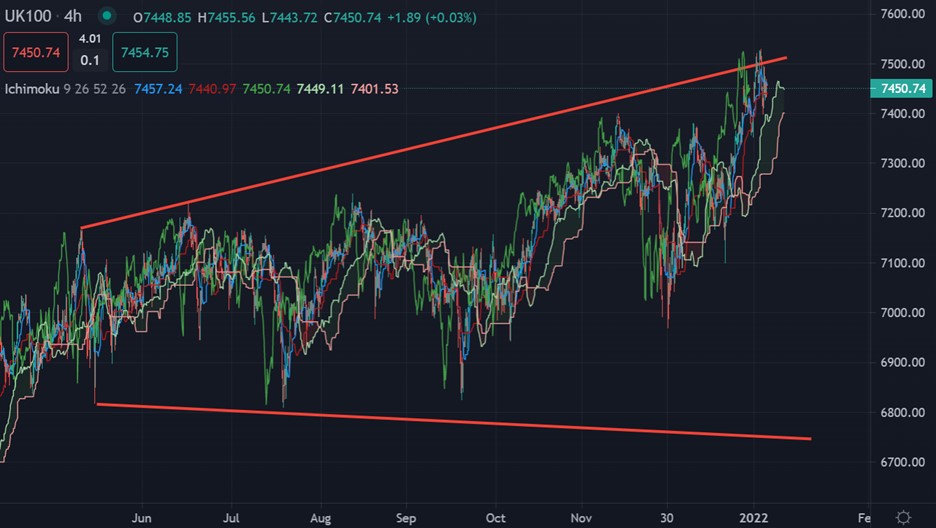Click the blue Ichimoku value 7457.24
Viewport: 936px width, 528px height.
pos(158,89)
